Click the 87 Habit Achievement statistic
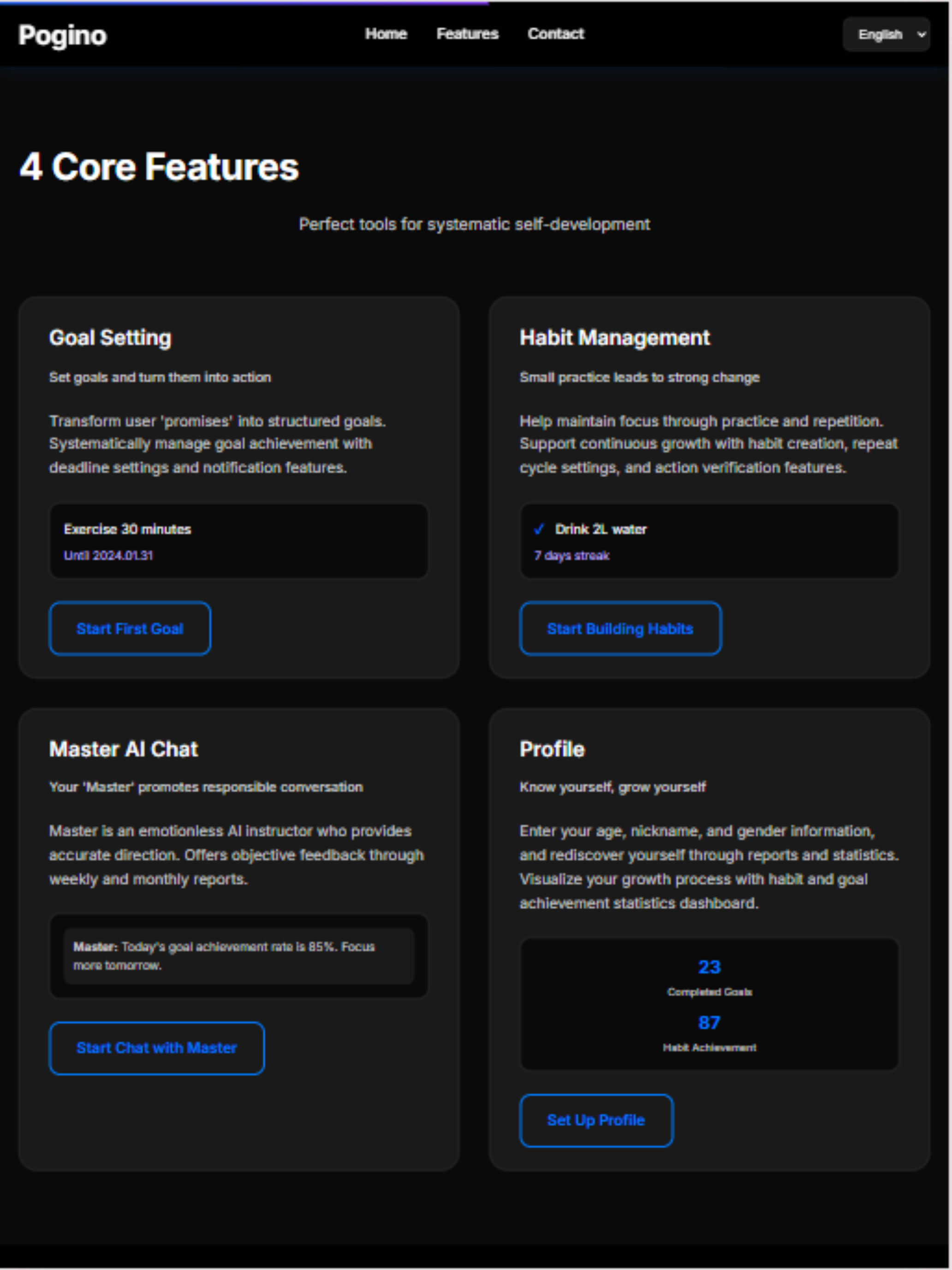The height and width of the screenshot is (1270, 952). pyautogui.click(x=709, y=1033)
